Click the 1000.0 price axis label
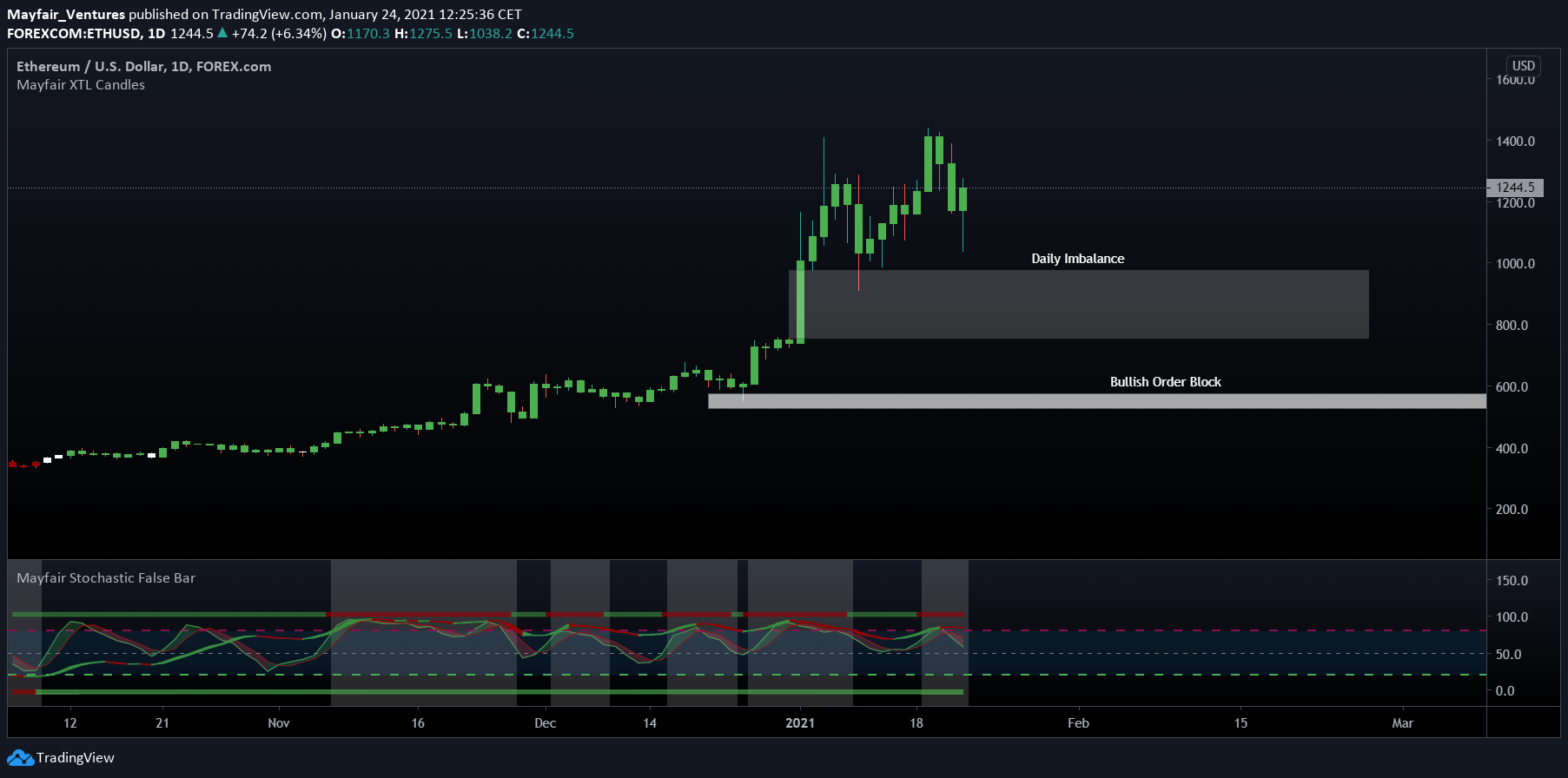 click(x=1515, y=264)
